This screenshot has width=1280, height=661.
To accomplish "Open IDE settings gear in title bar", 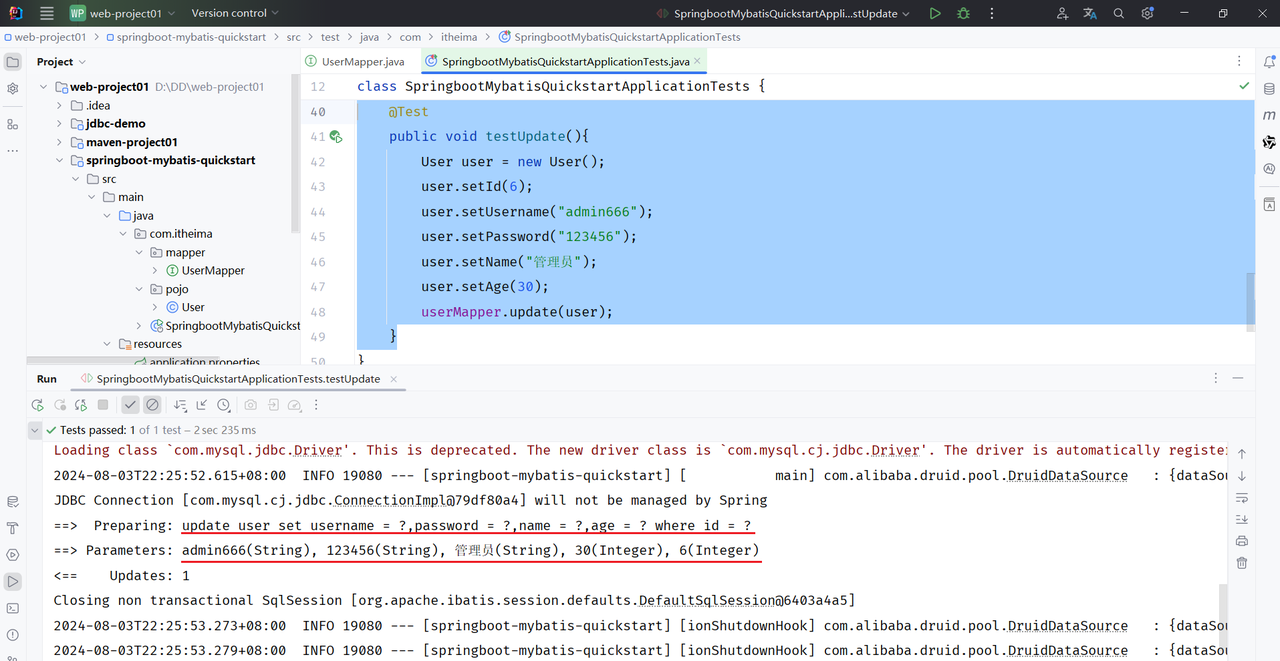I will tap(1148, 14).
